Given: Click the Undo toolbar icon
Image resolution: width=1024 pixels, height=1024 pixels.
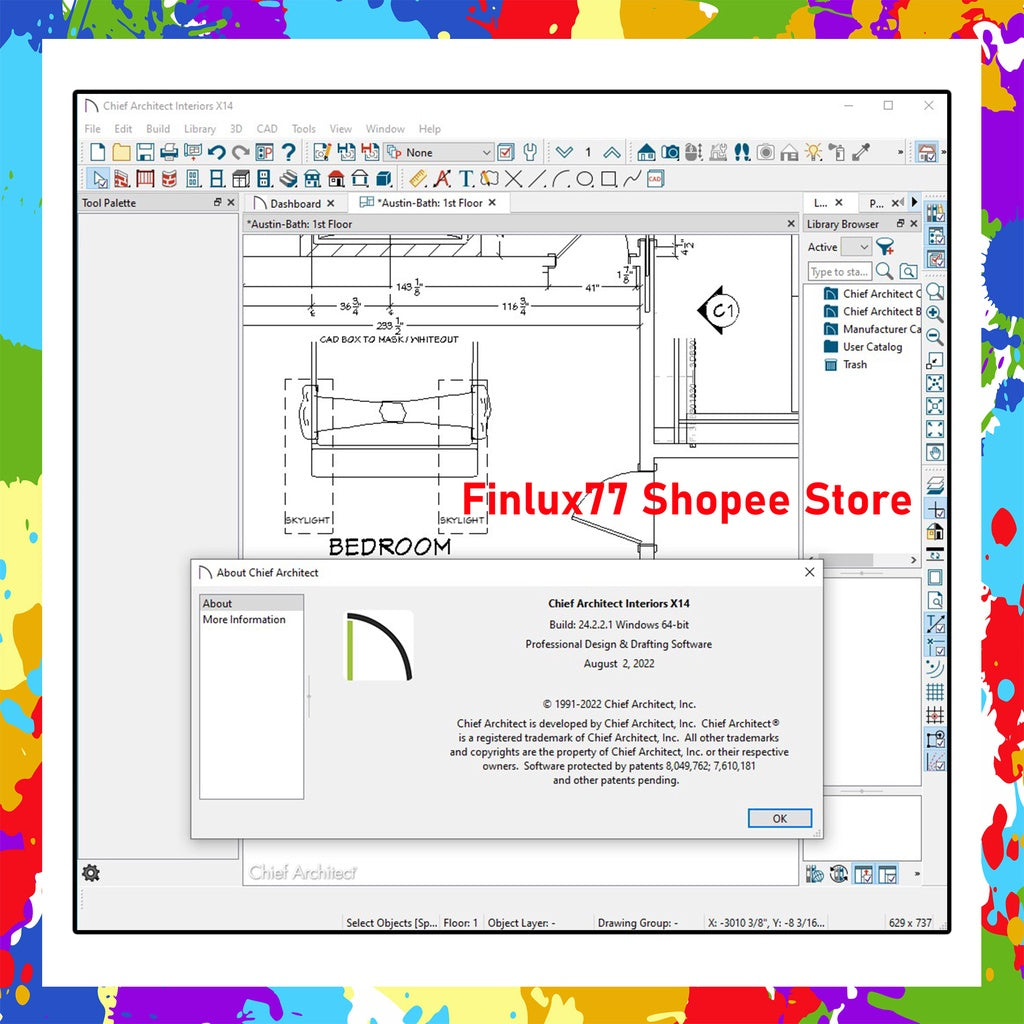Looking at the screenshot, I should pos(215,152).
